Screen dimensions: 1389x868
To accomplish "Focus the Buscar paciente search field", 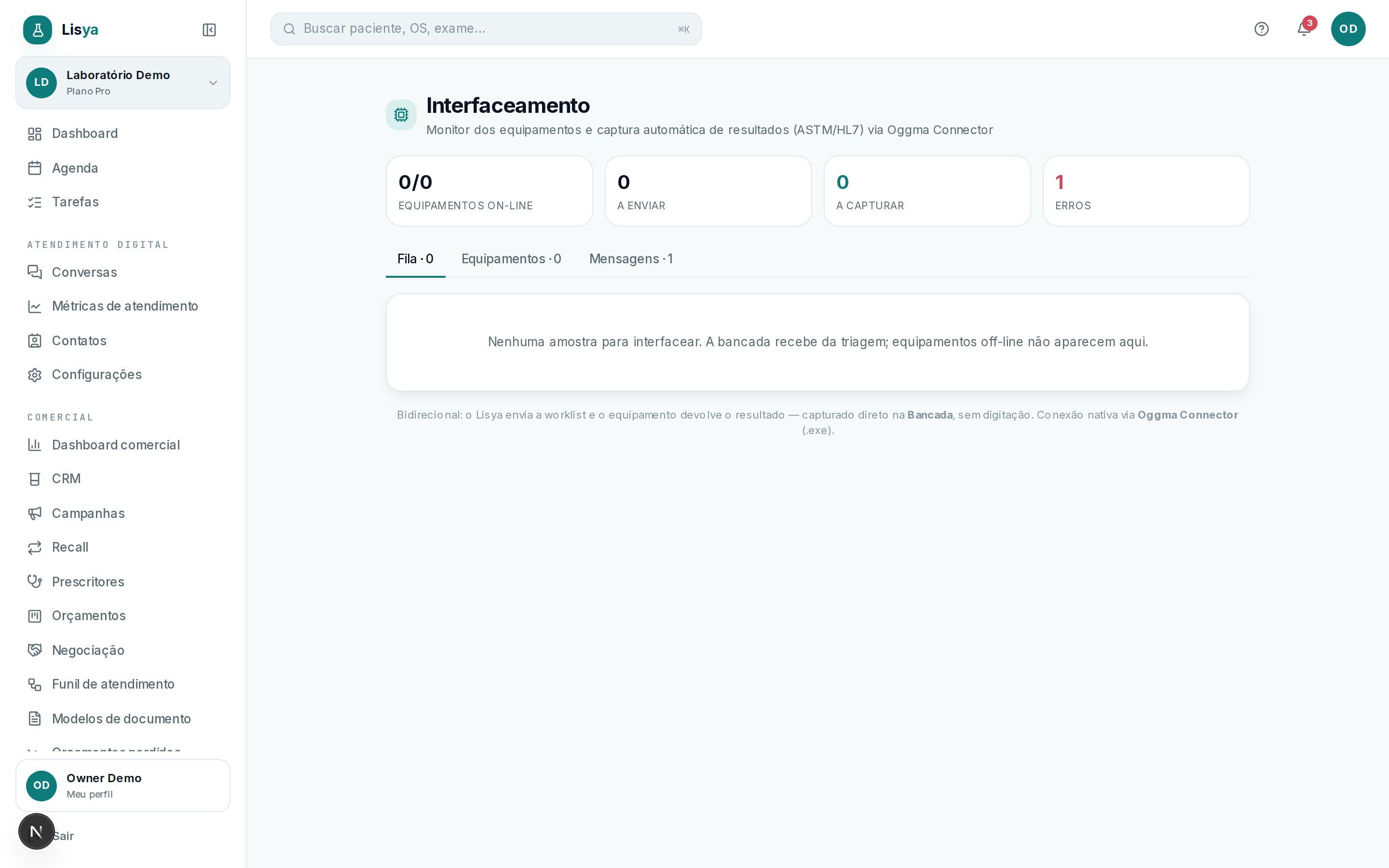I will pos(486,29).
